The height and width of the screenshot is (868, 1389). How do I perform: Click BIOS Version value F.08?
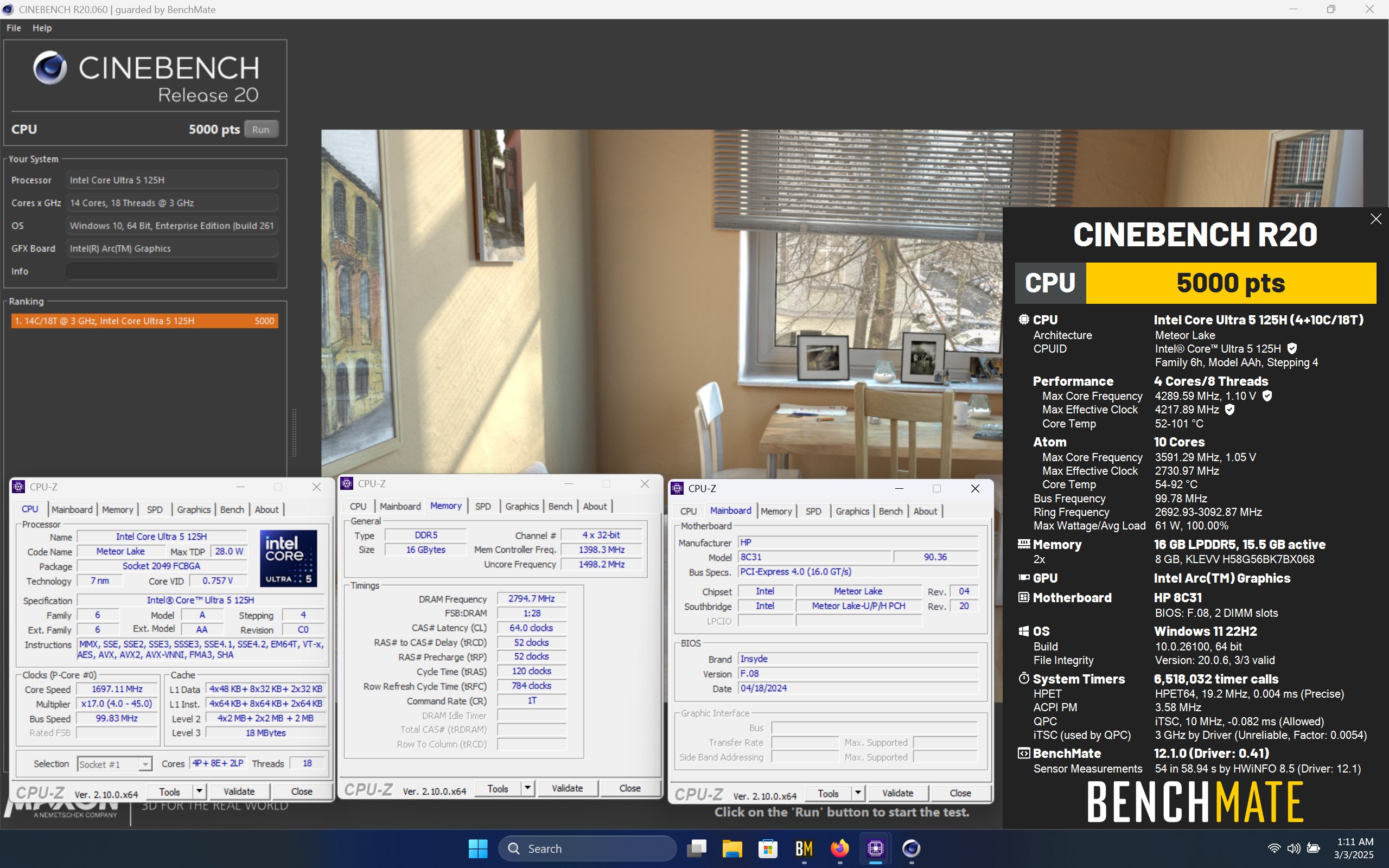click(858, 673)
